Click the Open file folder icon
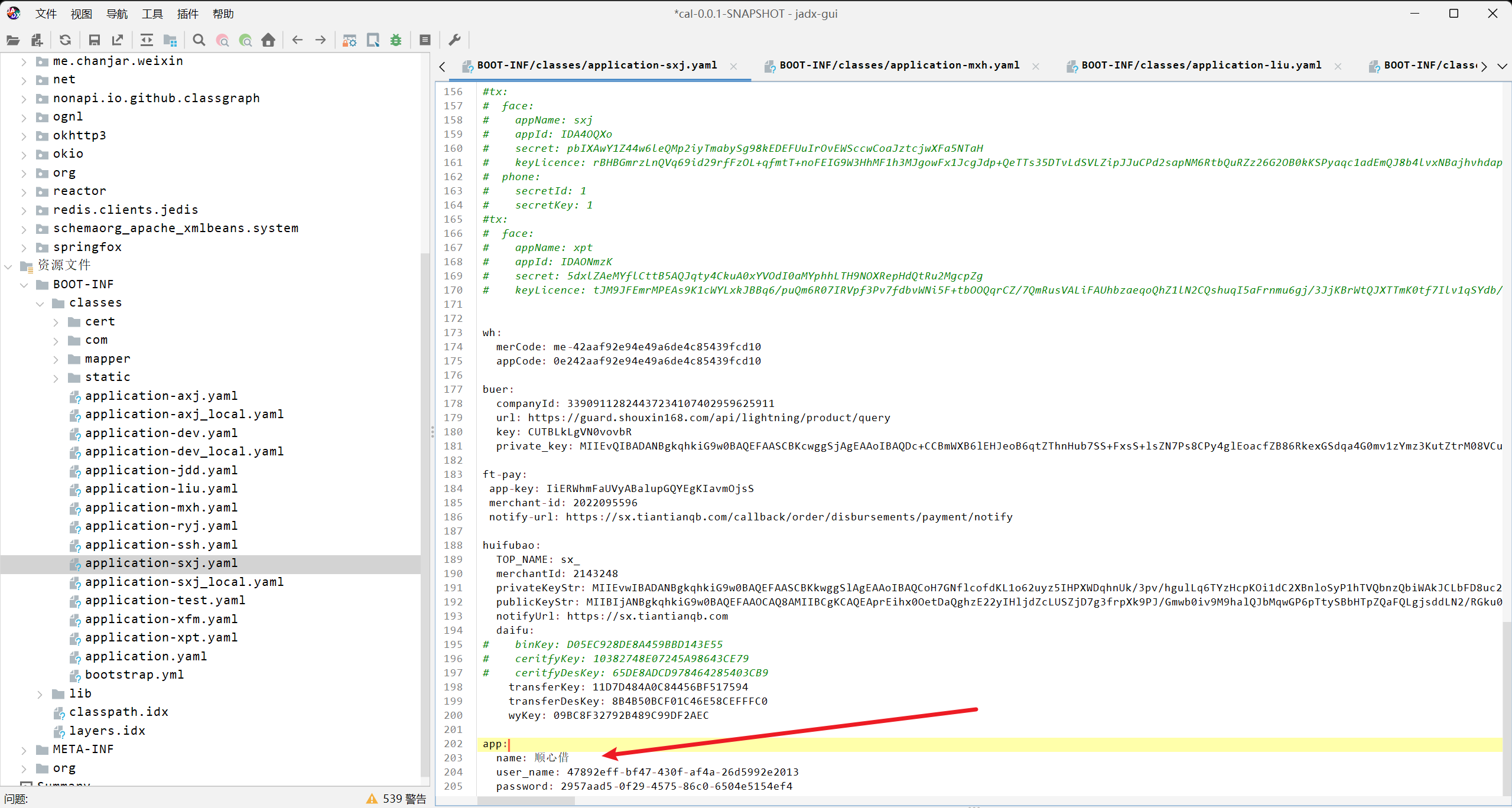 tap(13, 40)
